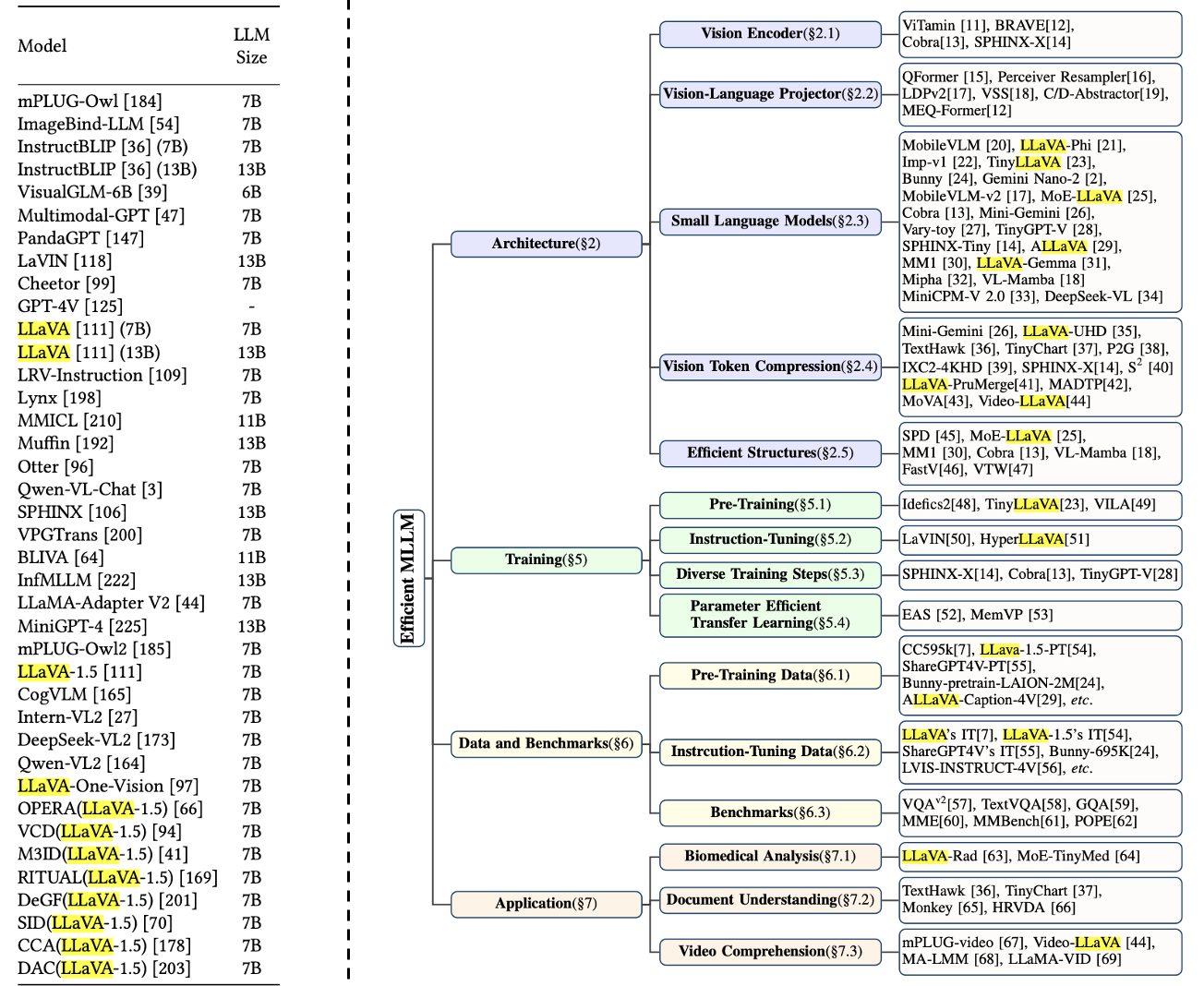Click the "VPGTrans [200]" entry

[x=79, y=535]
